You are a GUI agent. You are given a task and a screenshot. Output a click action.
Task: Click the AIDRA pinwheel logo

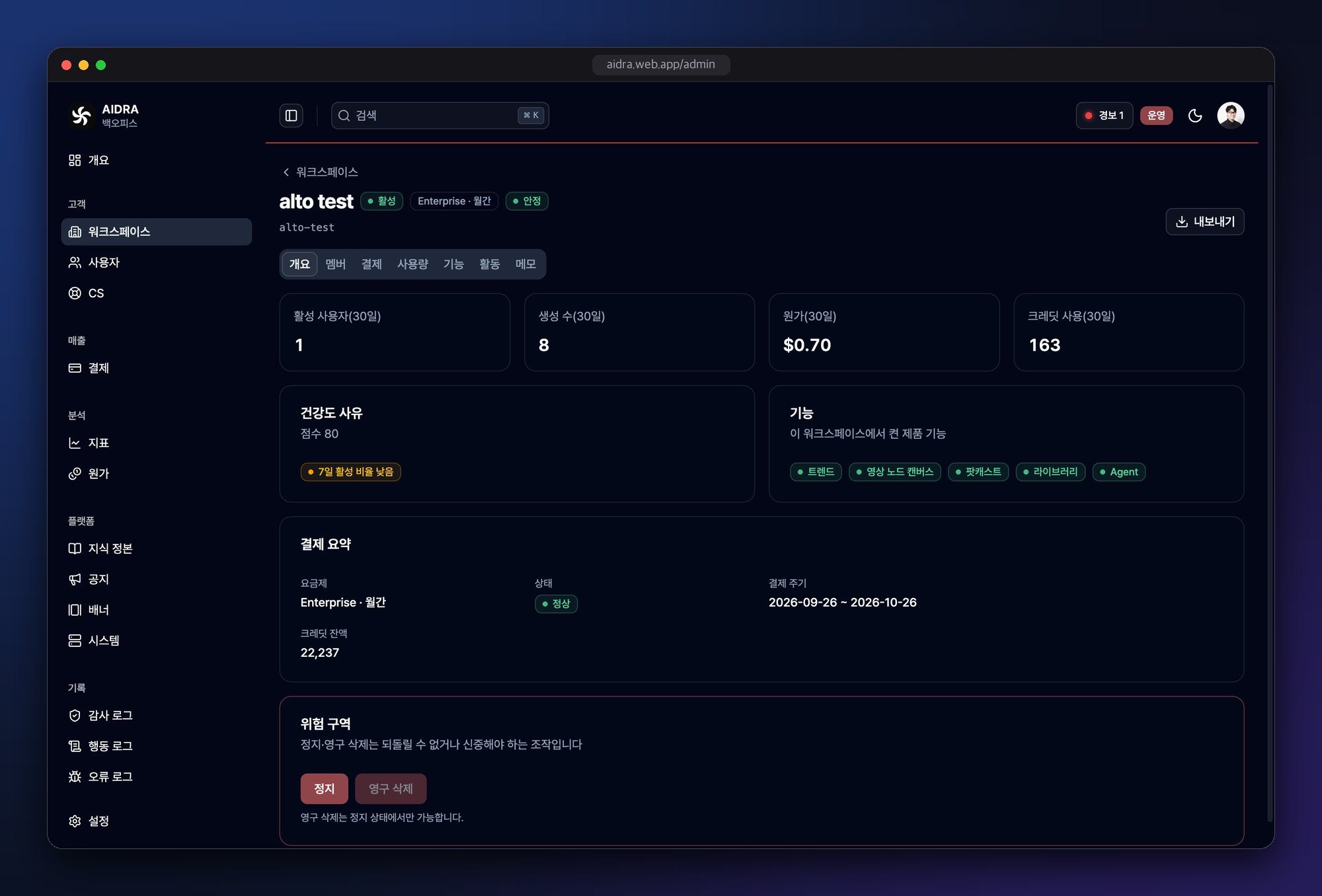pos(81,116)
